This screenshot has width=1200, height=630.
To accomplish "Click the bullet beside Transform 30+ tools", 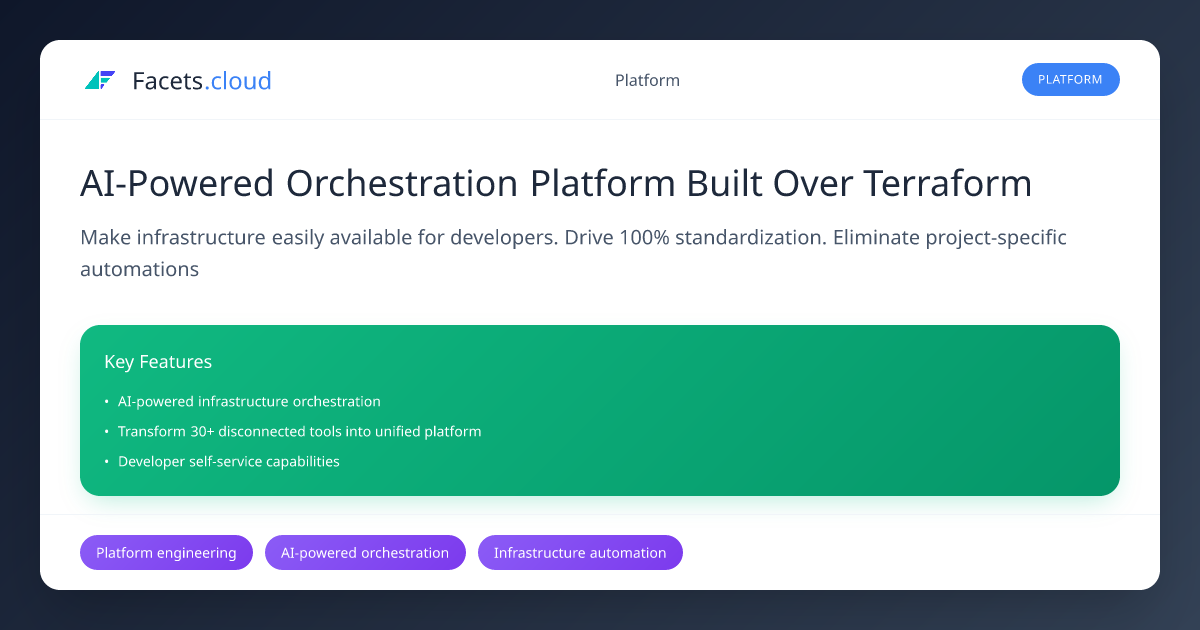I will click(x=107, y=432).
